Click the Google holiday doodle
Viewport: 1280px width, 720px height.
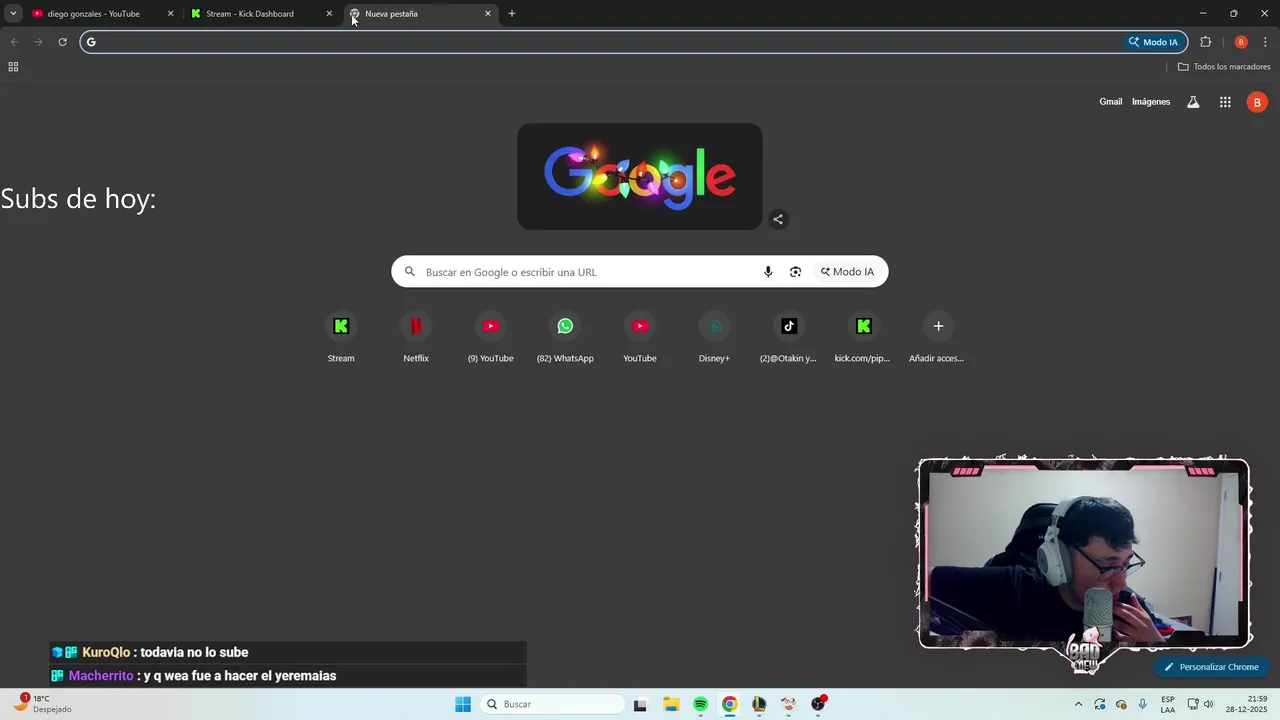640,177
